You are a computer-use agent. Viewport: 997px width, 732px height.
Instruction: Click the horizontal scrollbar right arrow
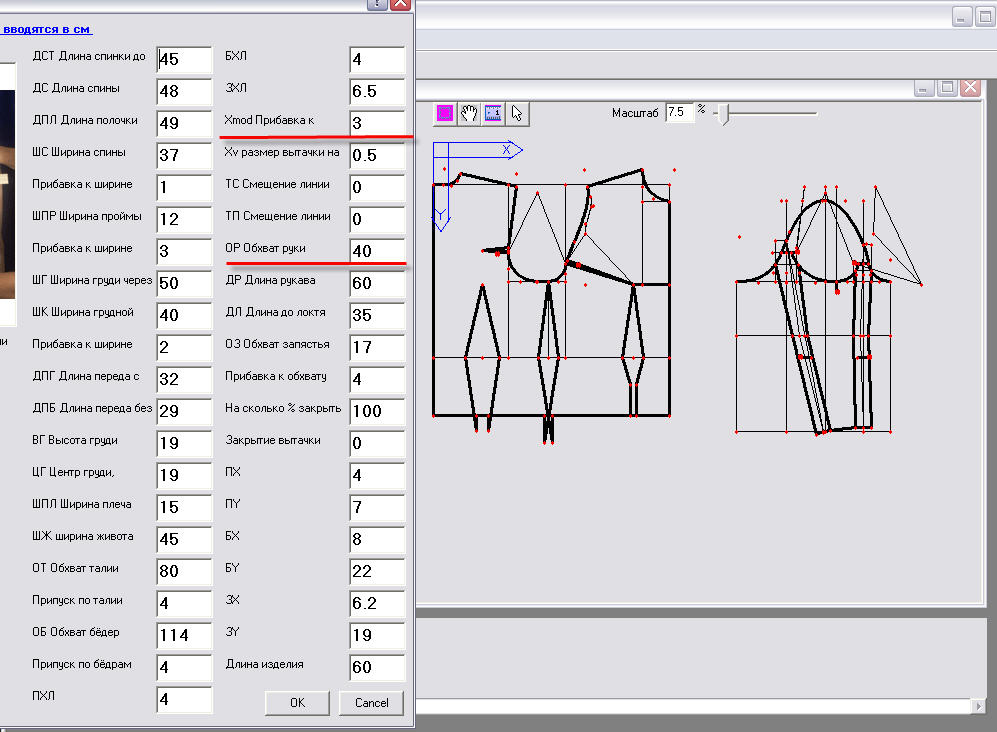click(978, 706)
